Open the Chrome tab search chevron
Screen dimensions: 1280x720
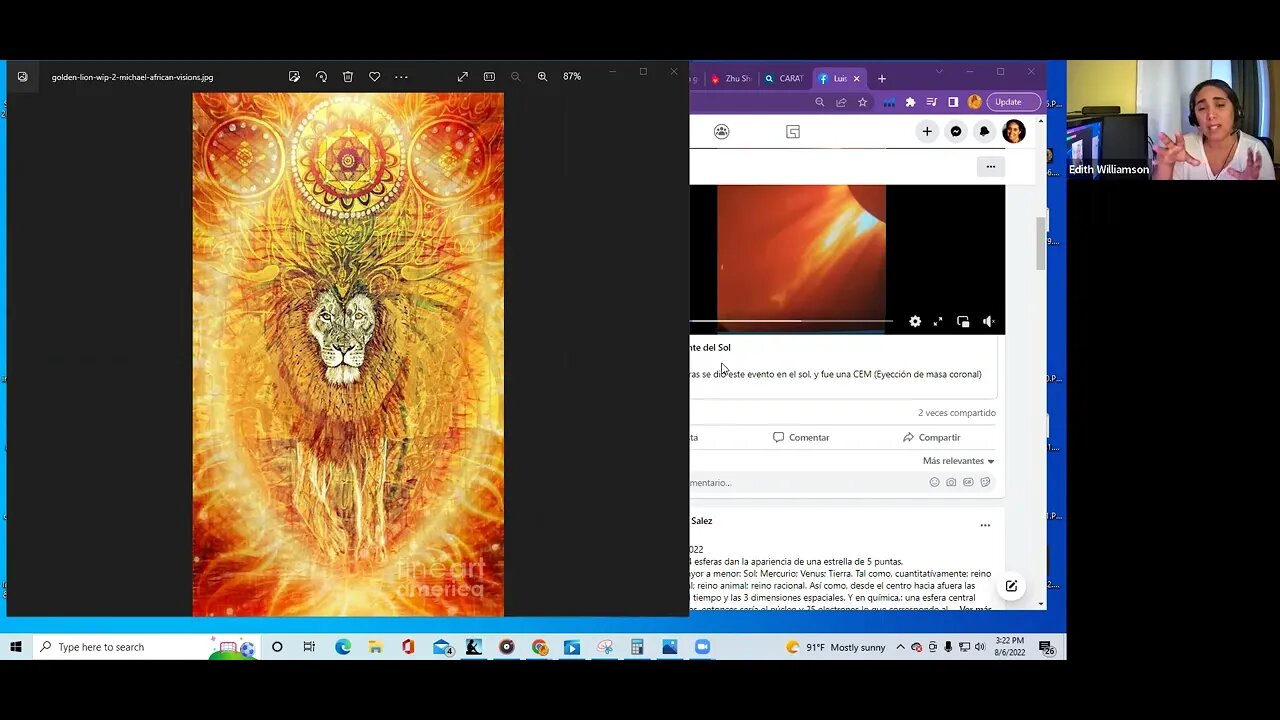click(x=939, y=72)
